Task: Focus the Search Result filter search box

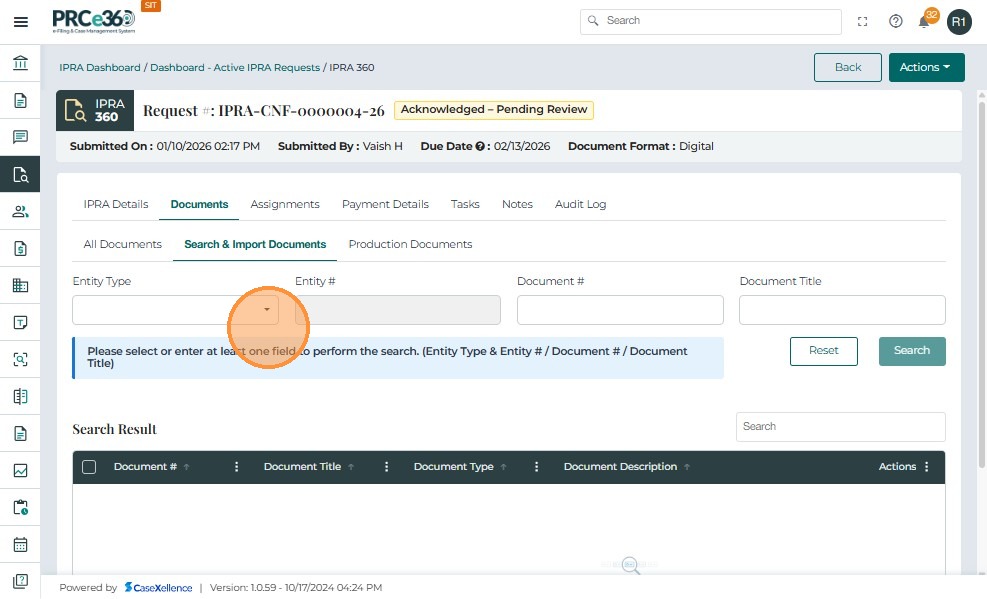Action: (840, 427)
